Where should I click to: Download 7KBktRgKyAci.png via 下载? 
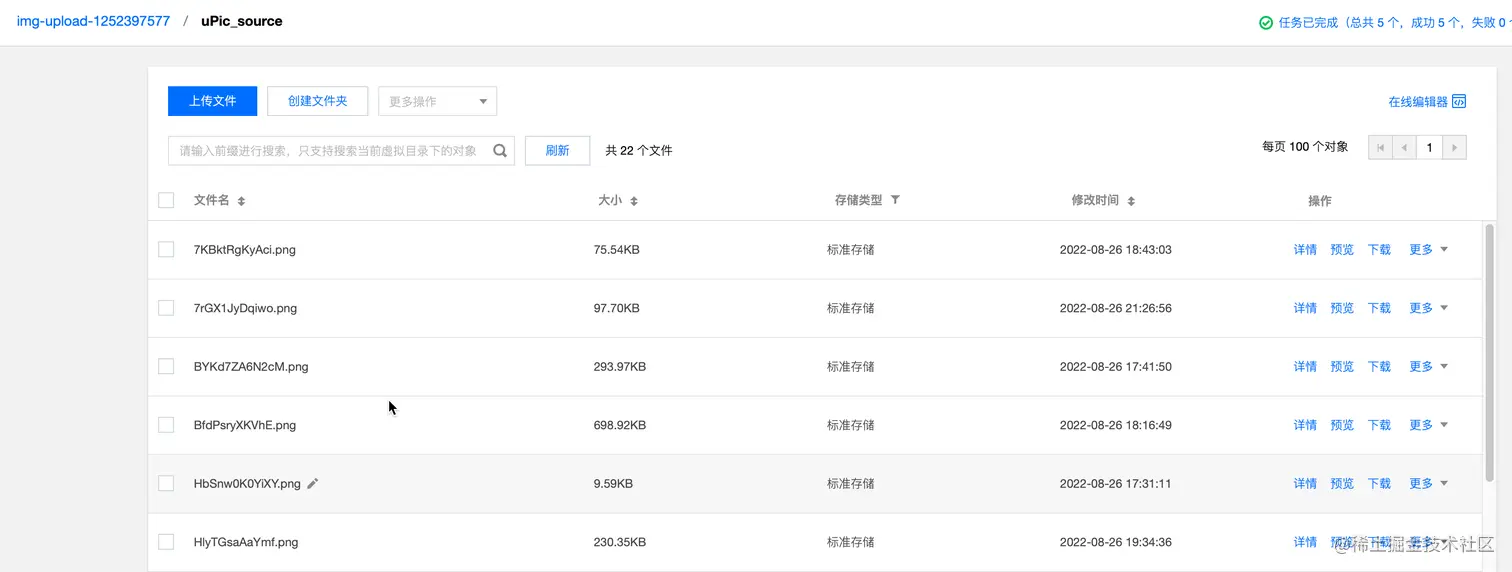[1379, 249]
